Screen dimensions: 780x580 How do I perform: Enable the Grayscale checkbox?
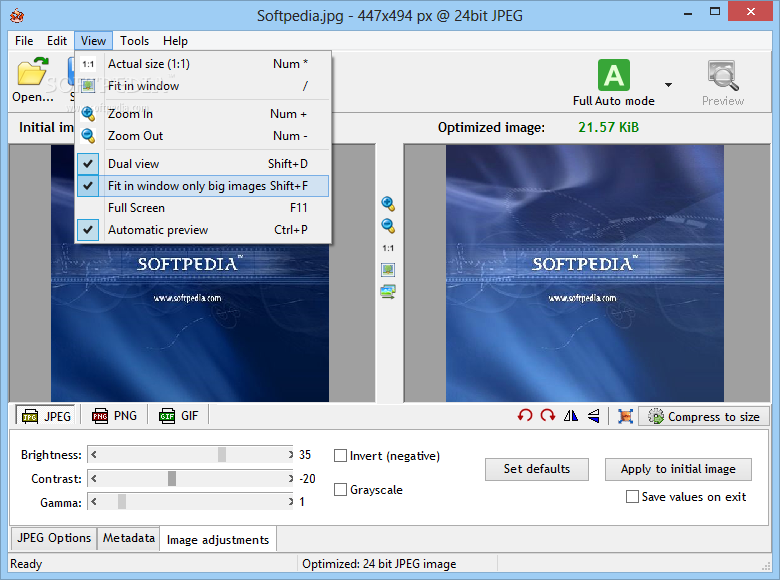(x=340, y=489)
